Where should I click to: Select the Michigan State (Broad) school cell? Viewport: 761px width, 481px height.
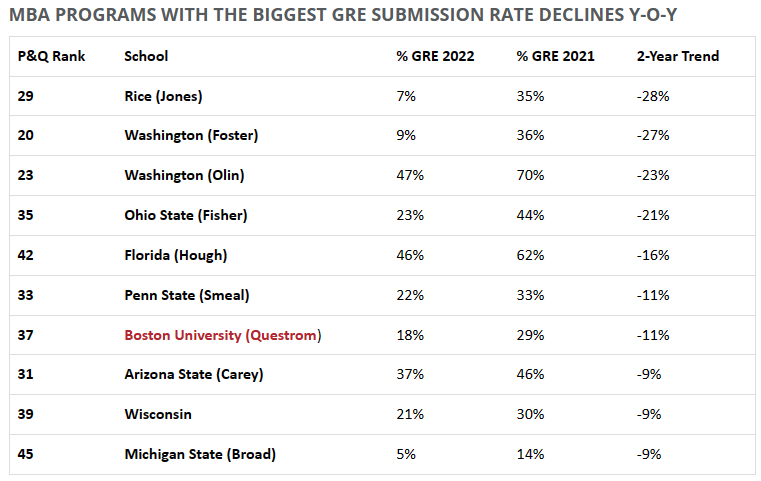click(200, 454)
